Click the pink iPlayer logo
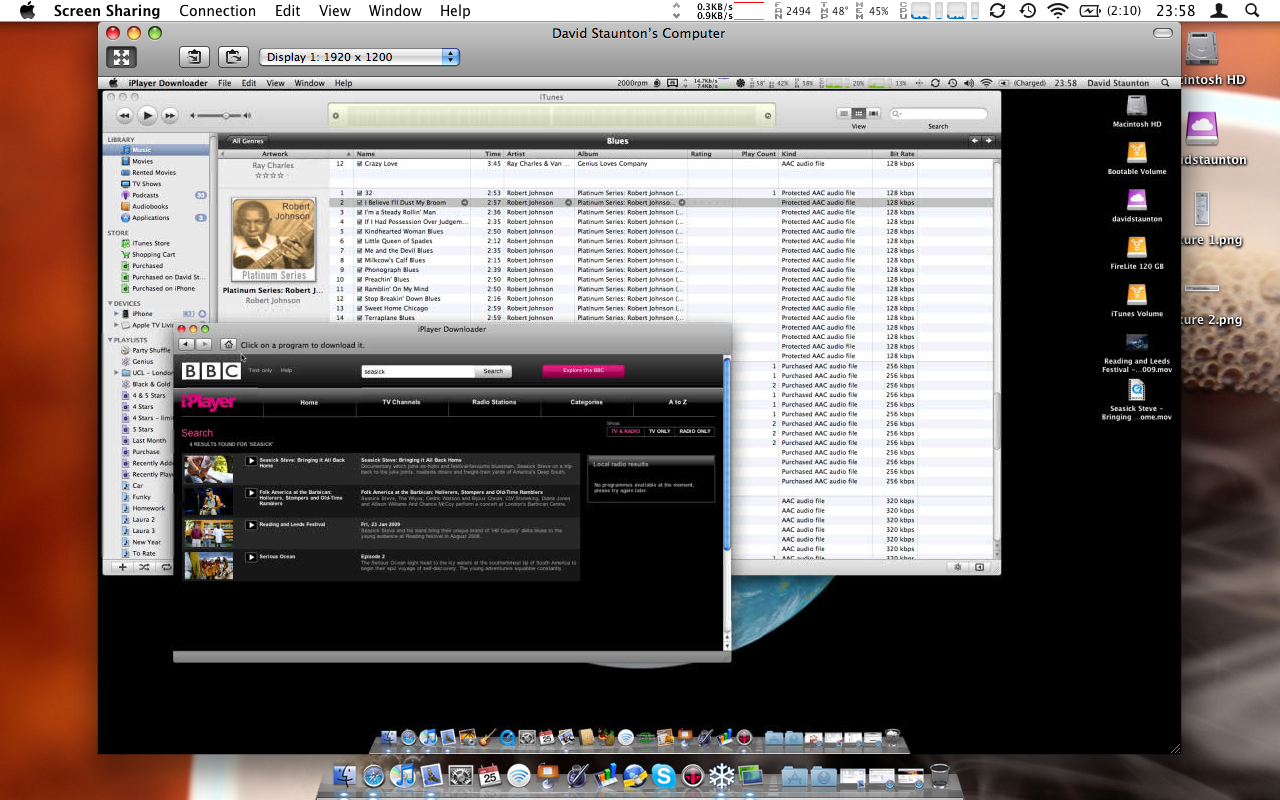This screenshot has height=800, width=1280. click(x=208, y=402)
